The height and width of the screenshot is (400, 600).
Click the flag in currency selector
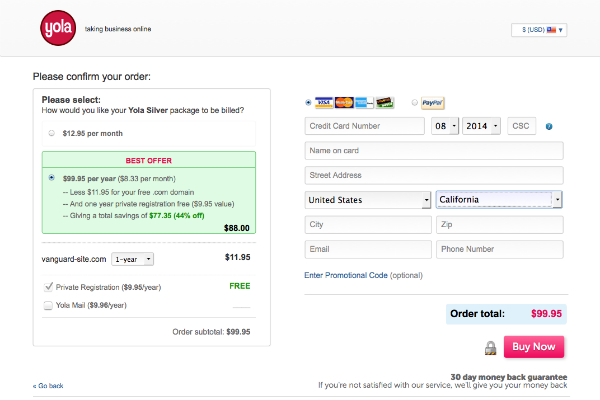click(551, 30)
